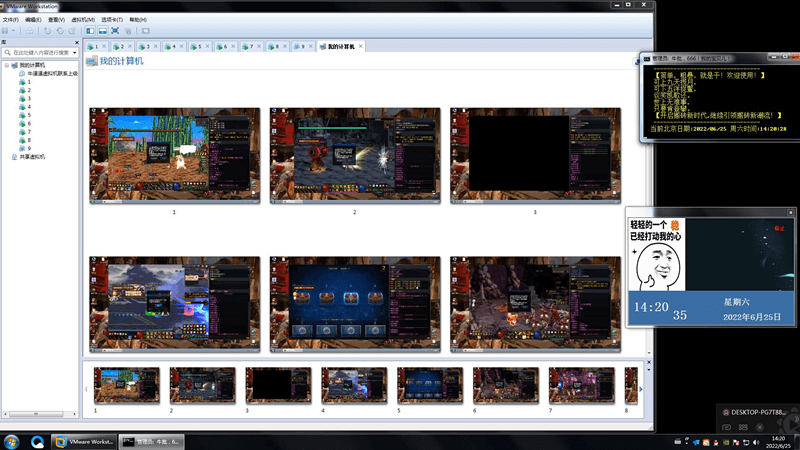Open the 文件(F) menu
The width and height of the screenshot is (800, 450).
(x=10, y=19)
